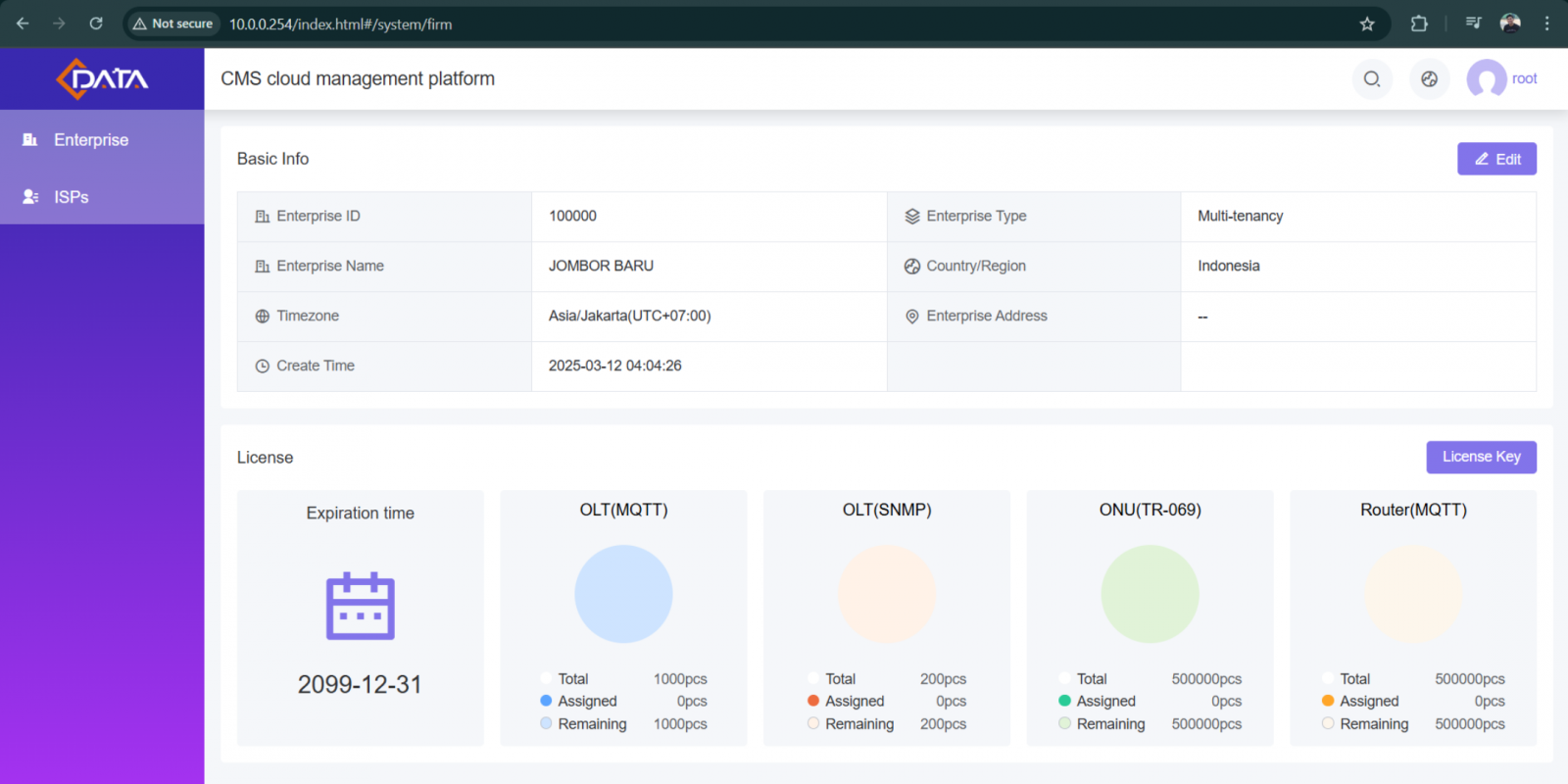This screenshot has width=1568, height=784.
Task: Click the Not secure site info badge
Action: (x=172, y=24)
